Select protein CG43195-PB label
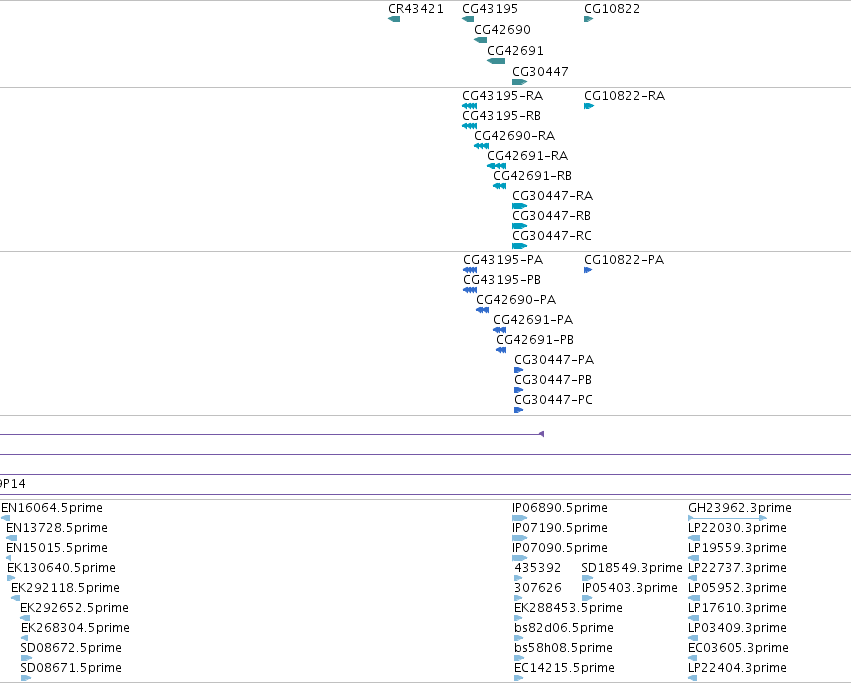This screenshot has width=851, height=683. click(x=502, y=280)
